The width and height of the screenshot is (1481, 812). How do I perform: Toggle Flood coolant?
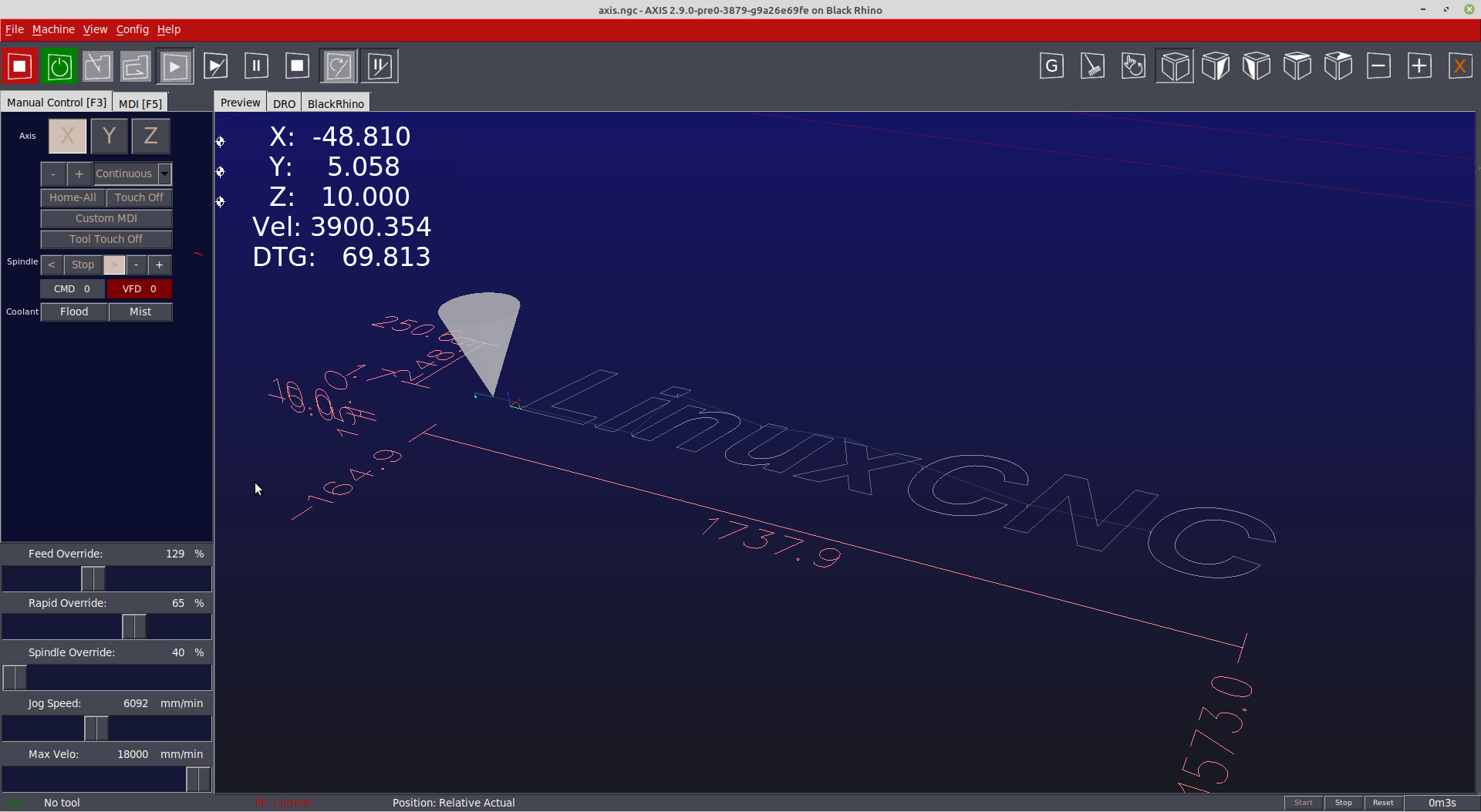[74, 312]
